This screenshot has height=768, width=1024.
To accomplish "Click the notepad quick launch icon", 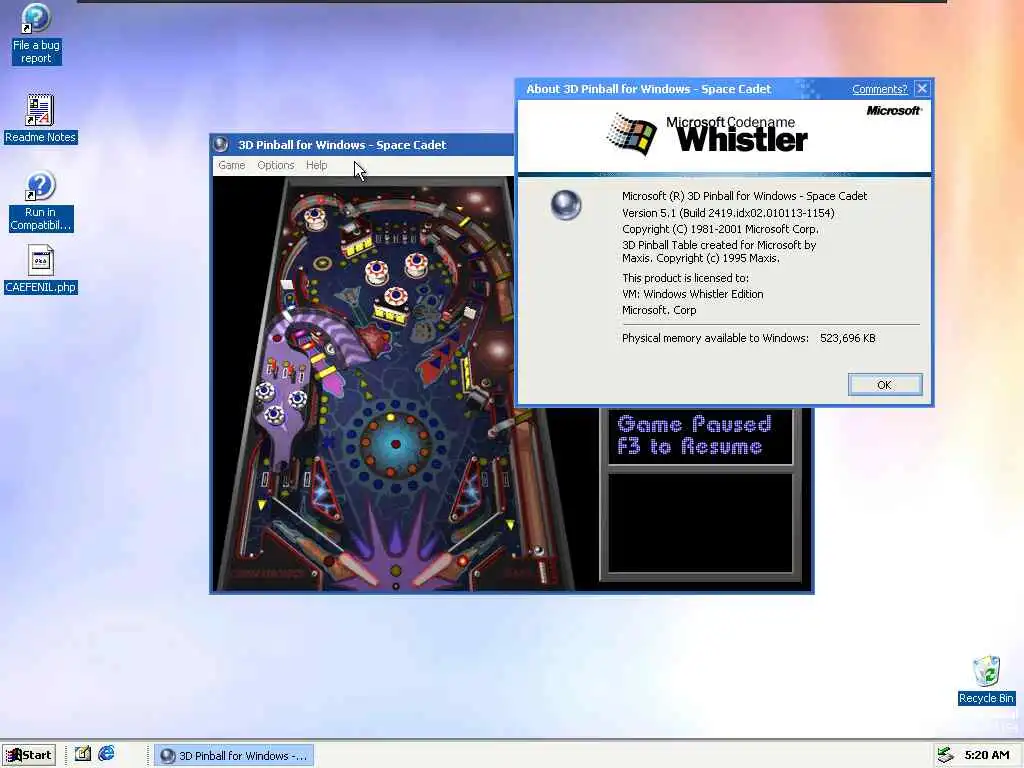I will (83, 754).
